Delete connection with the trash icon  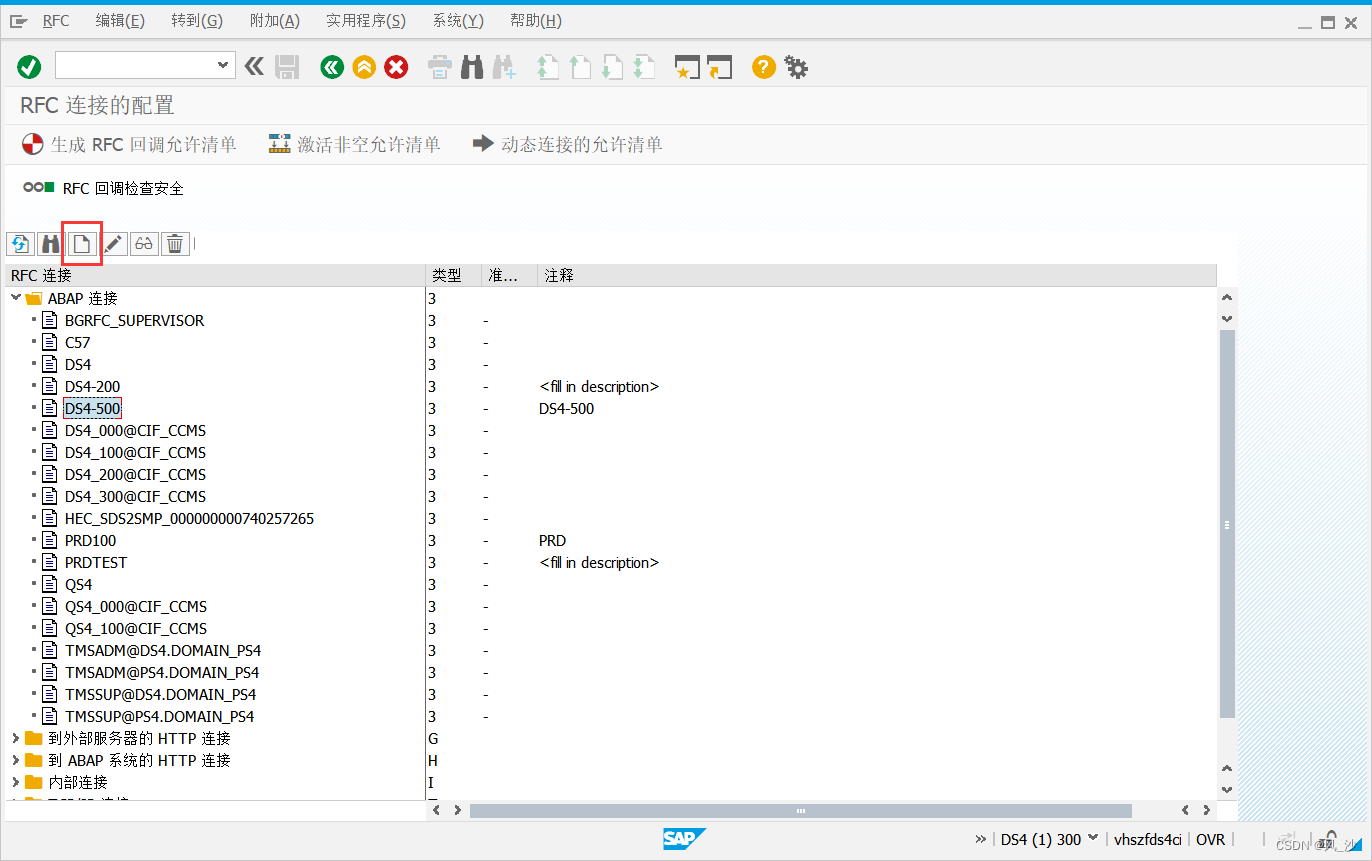click(x=175, y=243)
